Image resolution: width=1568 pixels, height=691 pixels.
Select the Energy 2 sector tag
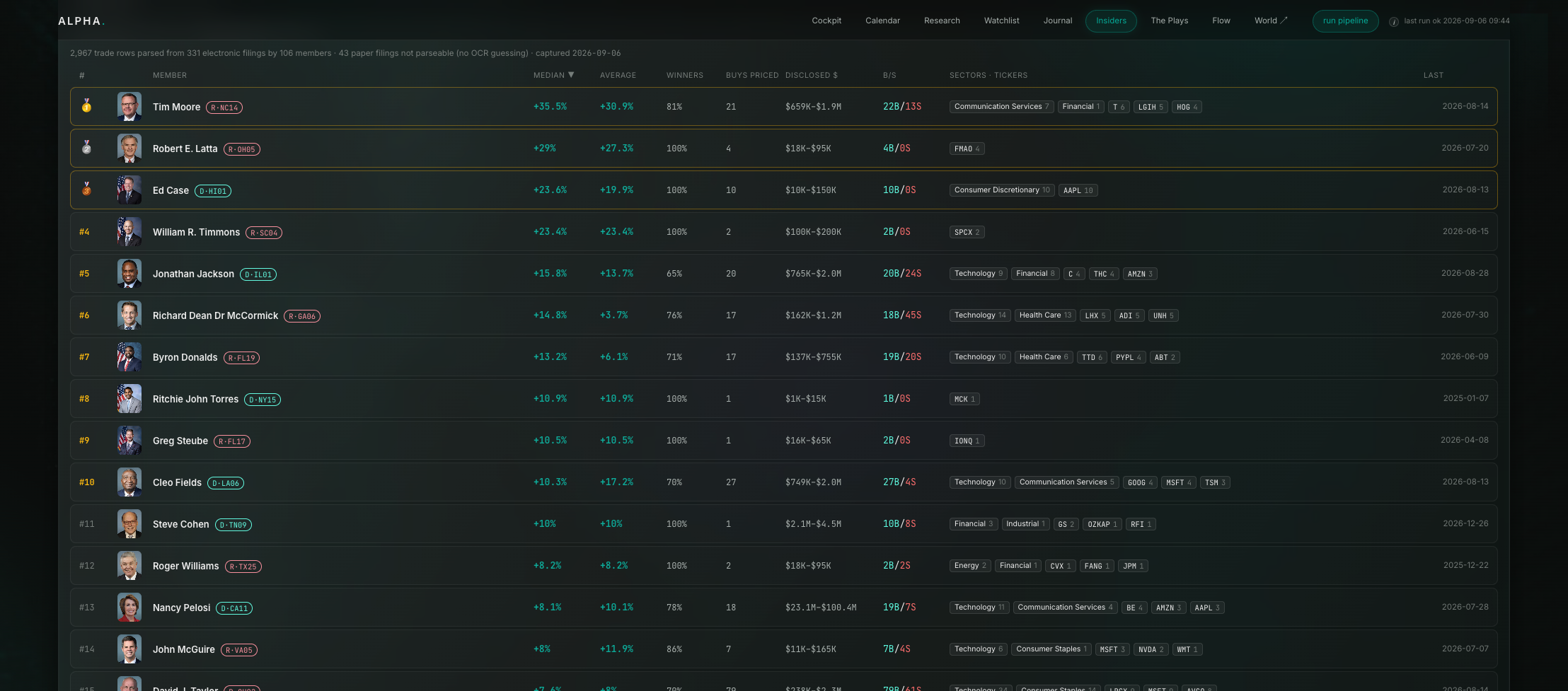click(x=970, y=566)
